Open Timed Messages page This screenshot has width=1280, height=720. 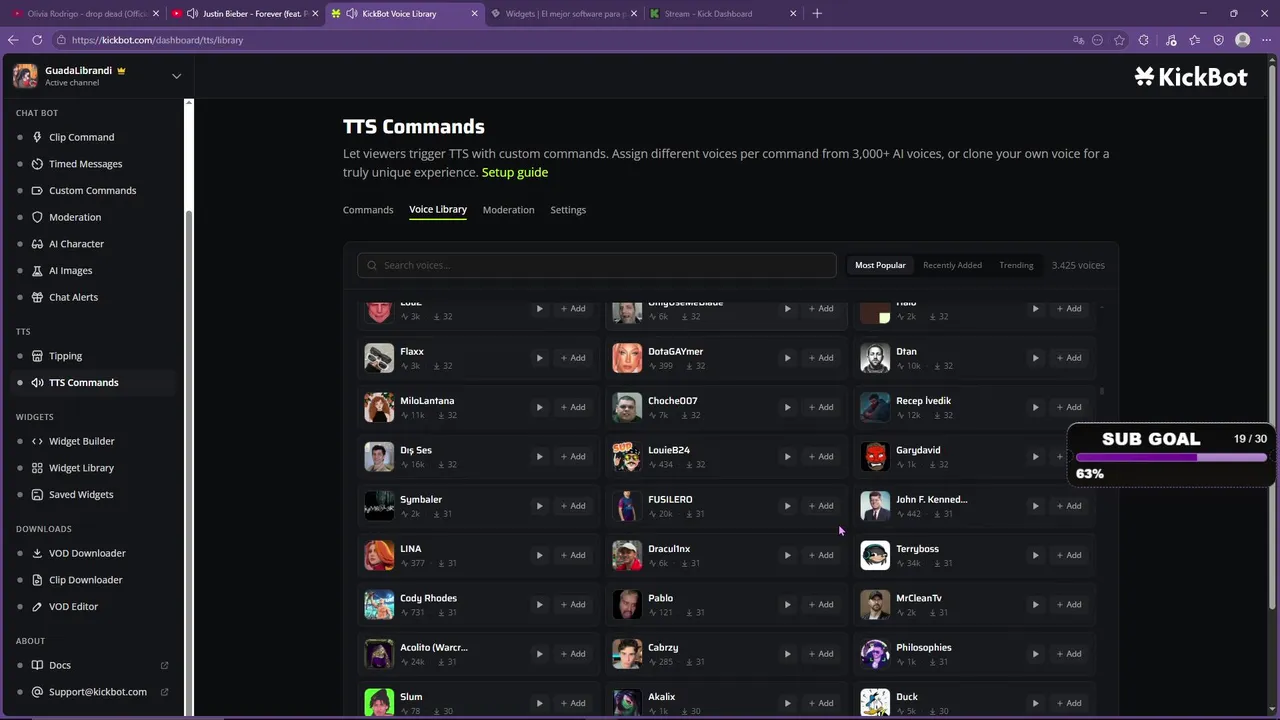point(85,164)
